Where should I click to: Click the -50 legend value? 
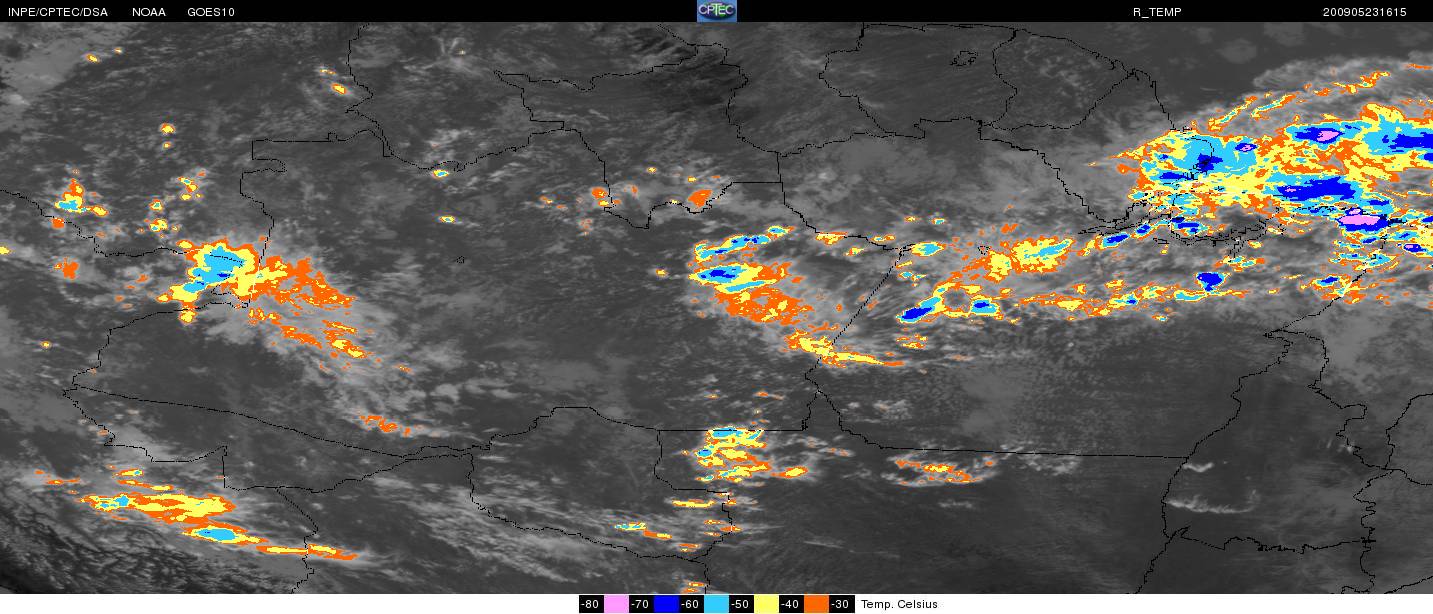741,604
